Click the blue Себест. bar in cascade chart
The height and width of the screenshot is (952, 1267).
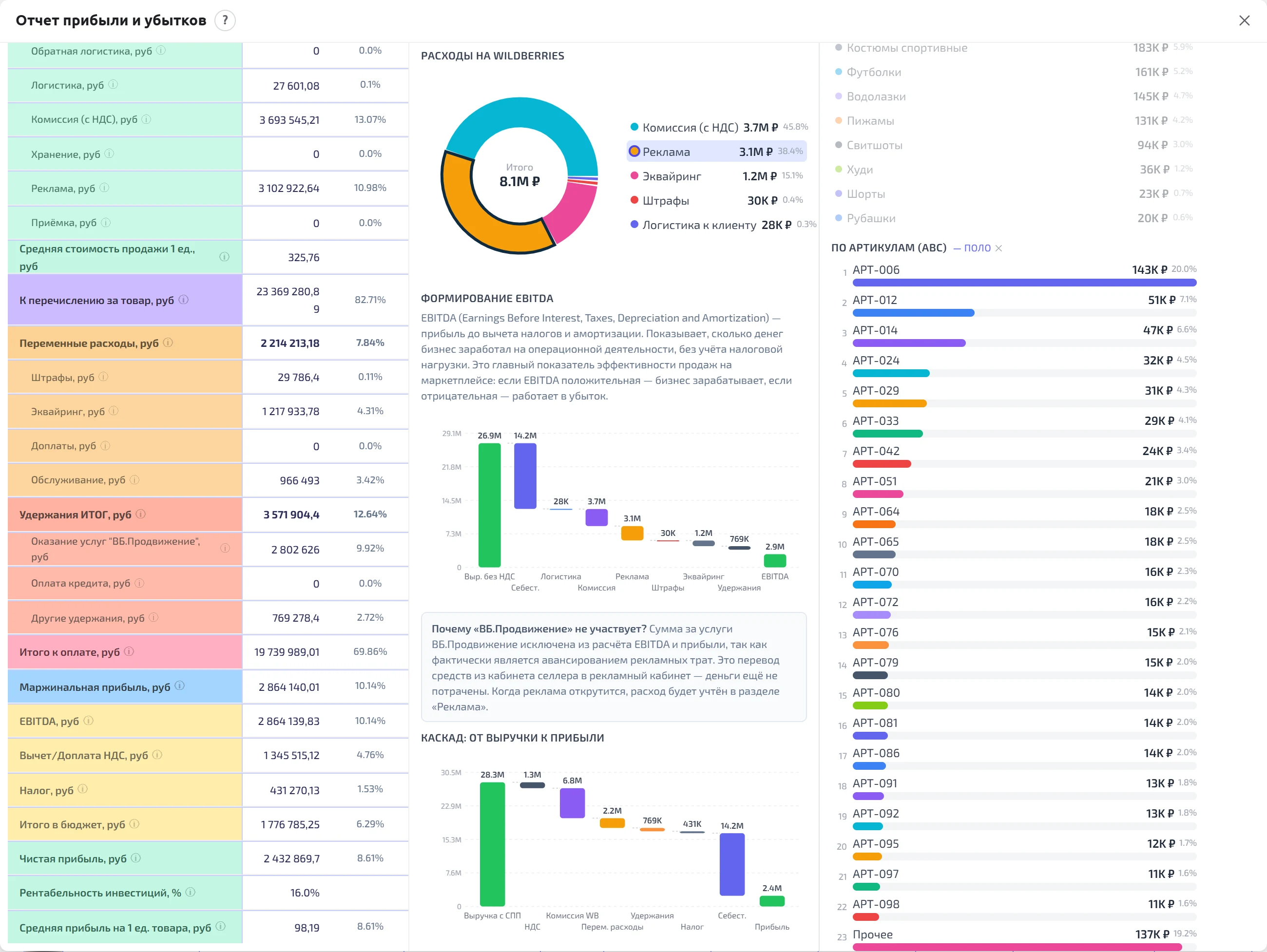point(731,864)
